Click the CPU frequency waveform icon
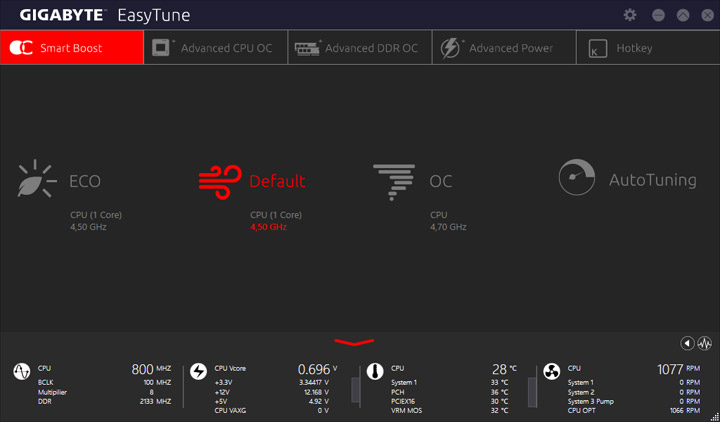Image resolution: width=720 pixels, height=422 pixels. 22,371
